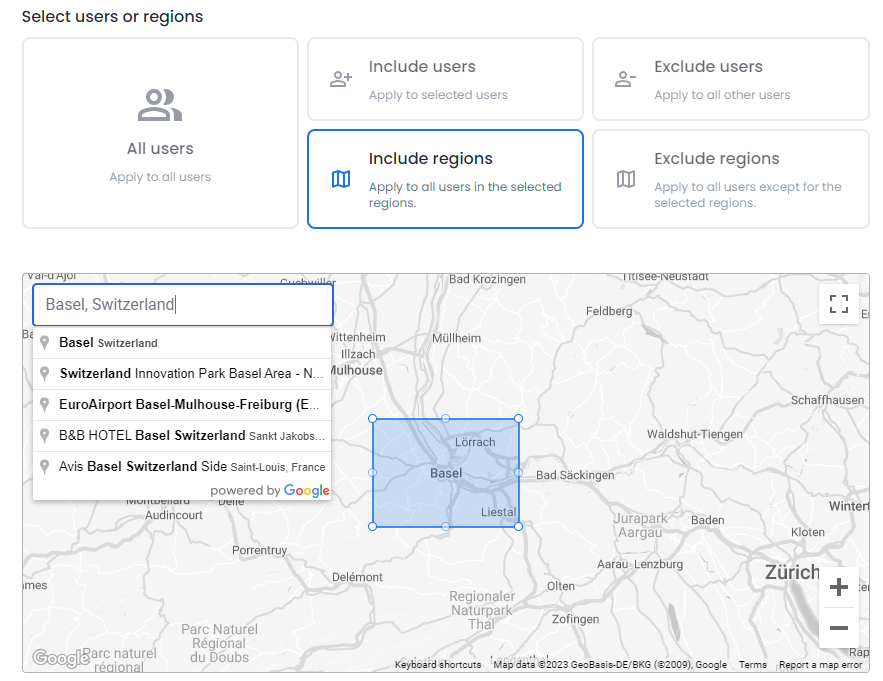This screenshot has width=883, height=681.
Task: Toggle the map fullscreen view
Action: click(839, 304)
